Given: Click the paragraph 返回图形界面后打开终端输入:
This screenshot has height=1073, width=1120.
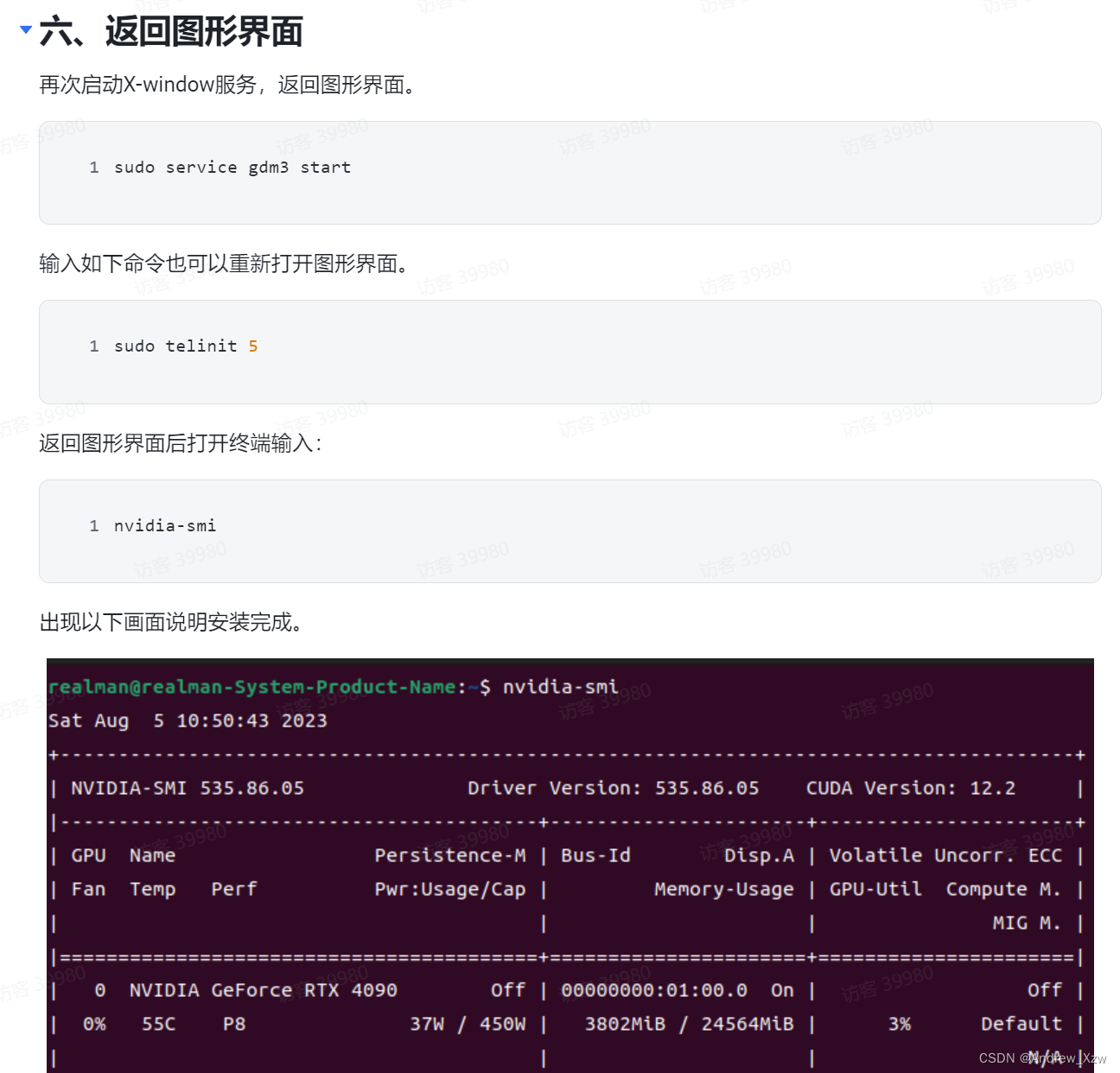Looking at the screenshot, I should tap(181, 443).
